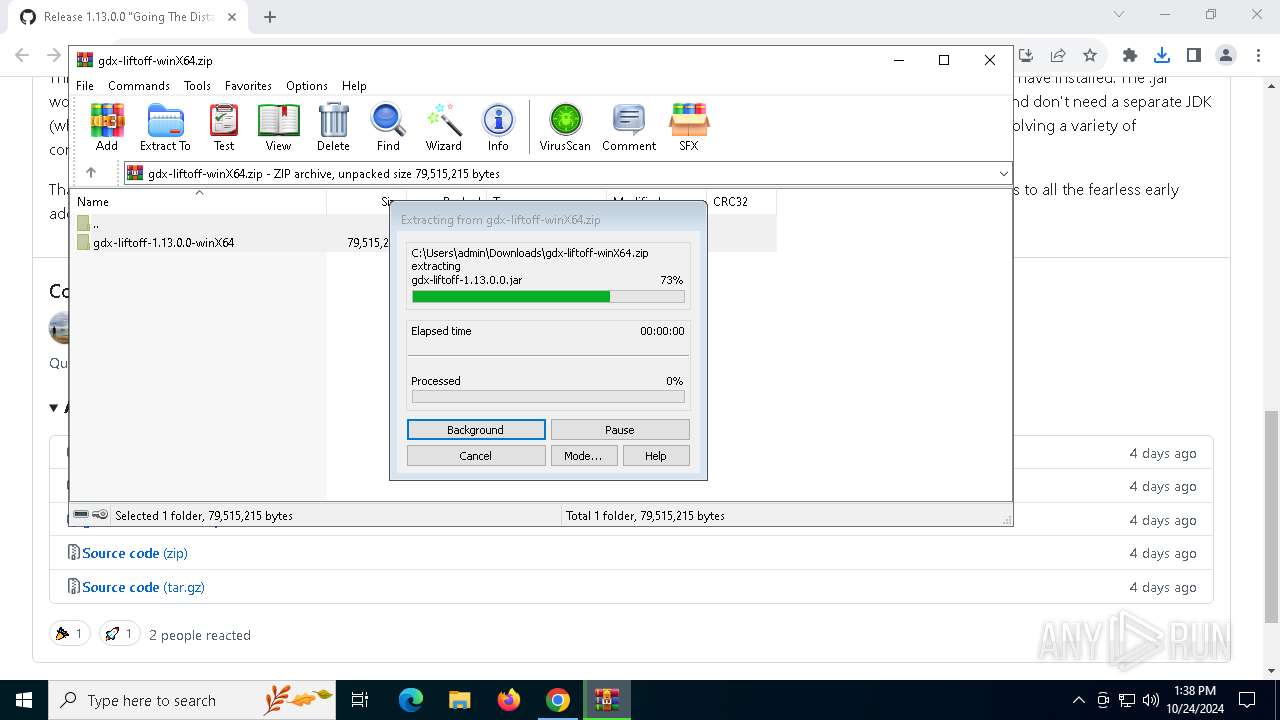This screenshot has width=1280, height=720.
Task: Open the Favorites menu
Action: tap(248, 86)
